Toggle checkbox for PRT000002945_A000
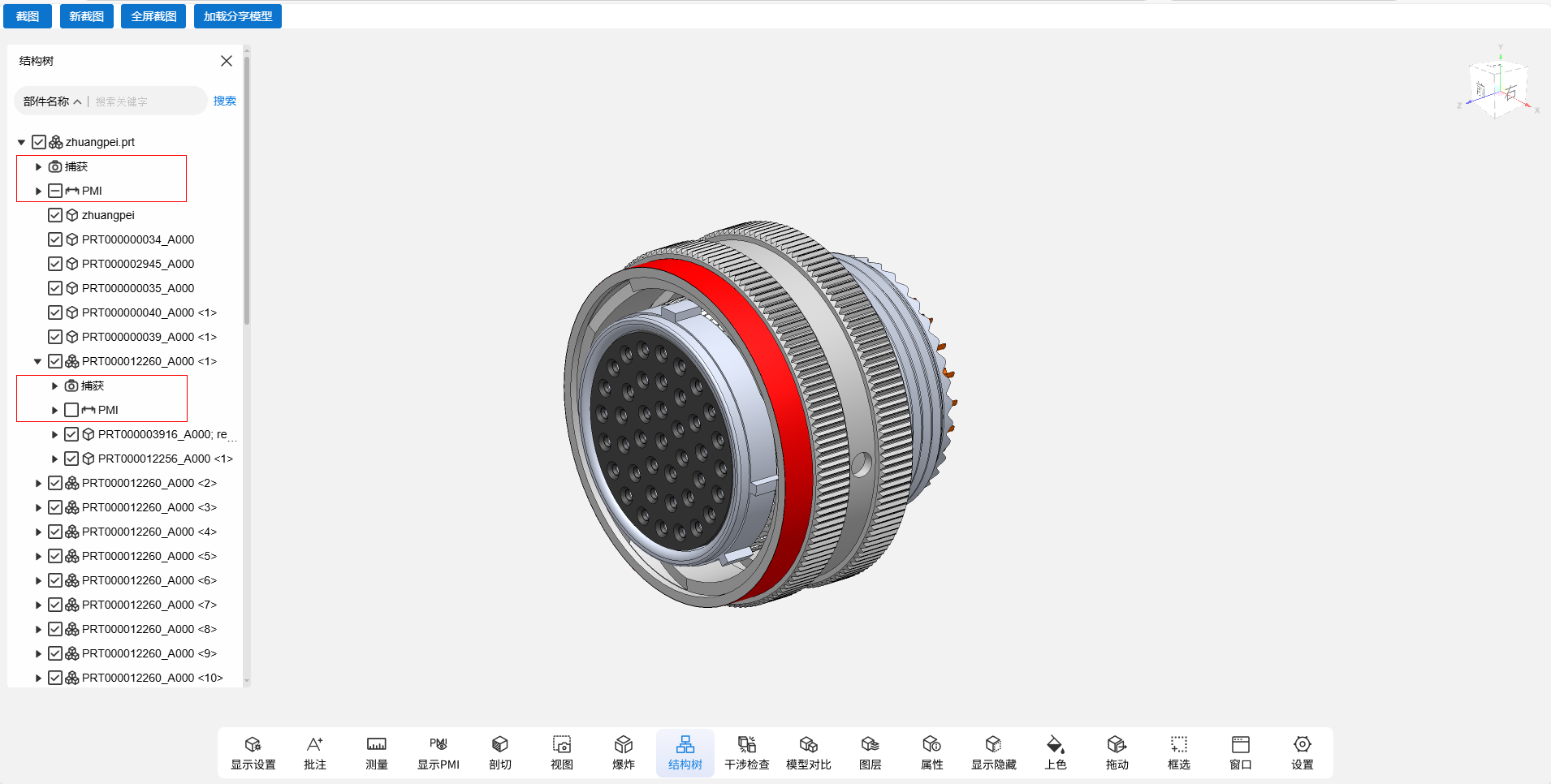This screenshot has height=784, width=1551. 55,264
